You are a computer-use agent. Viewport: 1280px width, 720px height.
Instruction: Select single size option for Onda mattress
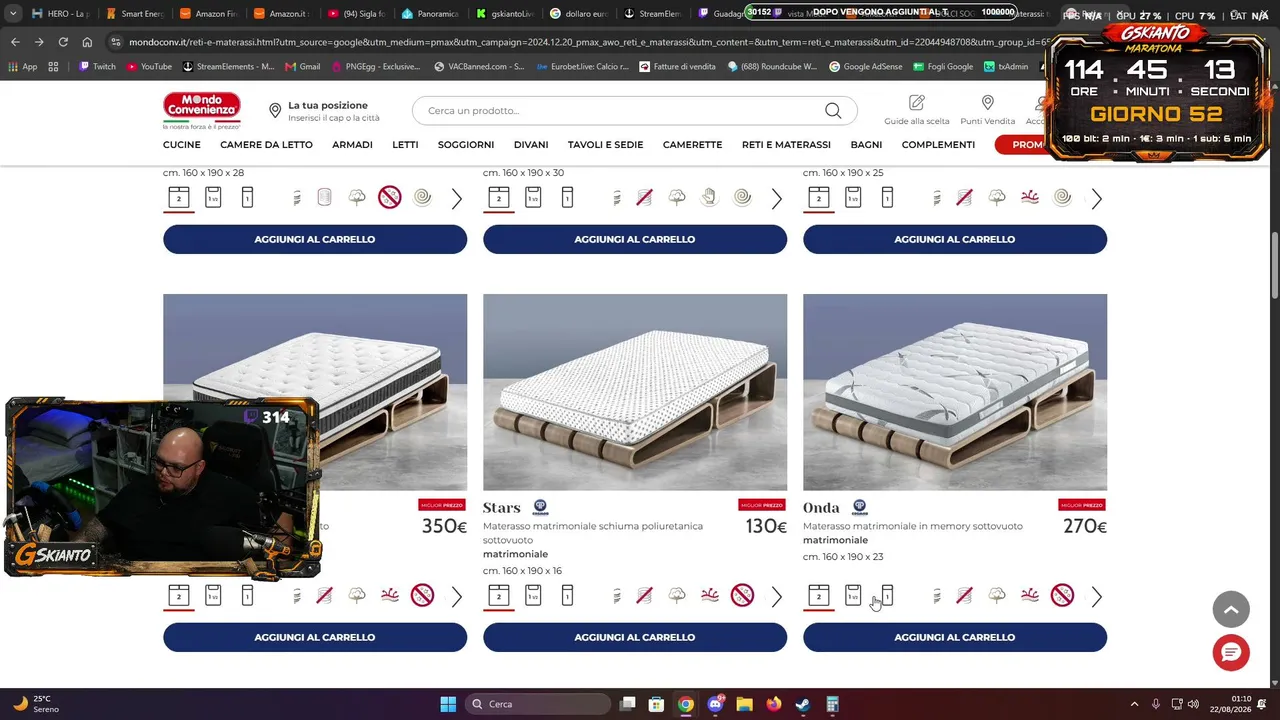[887, 596]
